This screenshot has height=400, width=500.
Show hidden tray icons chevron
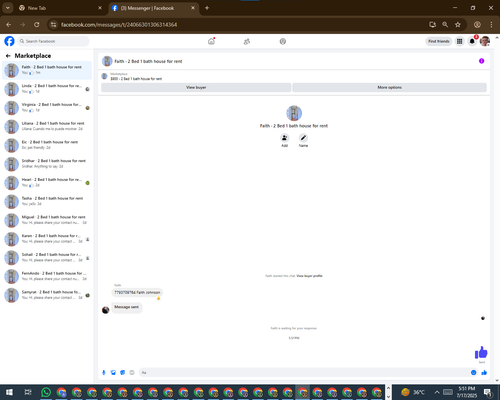[437, 392]
